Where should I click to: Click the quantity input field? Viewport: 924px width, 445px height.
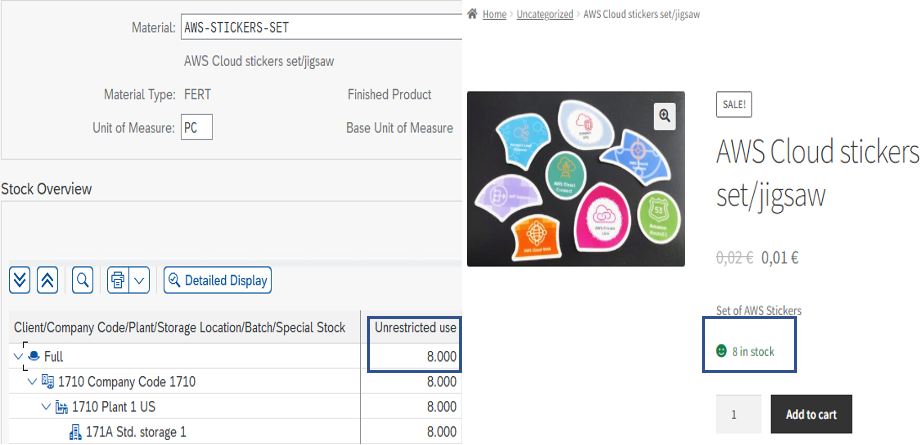click(738, 414)
